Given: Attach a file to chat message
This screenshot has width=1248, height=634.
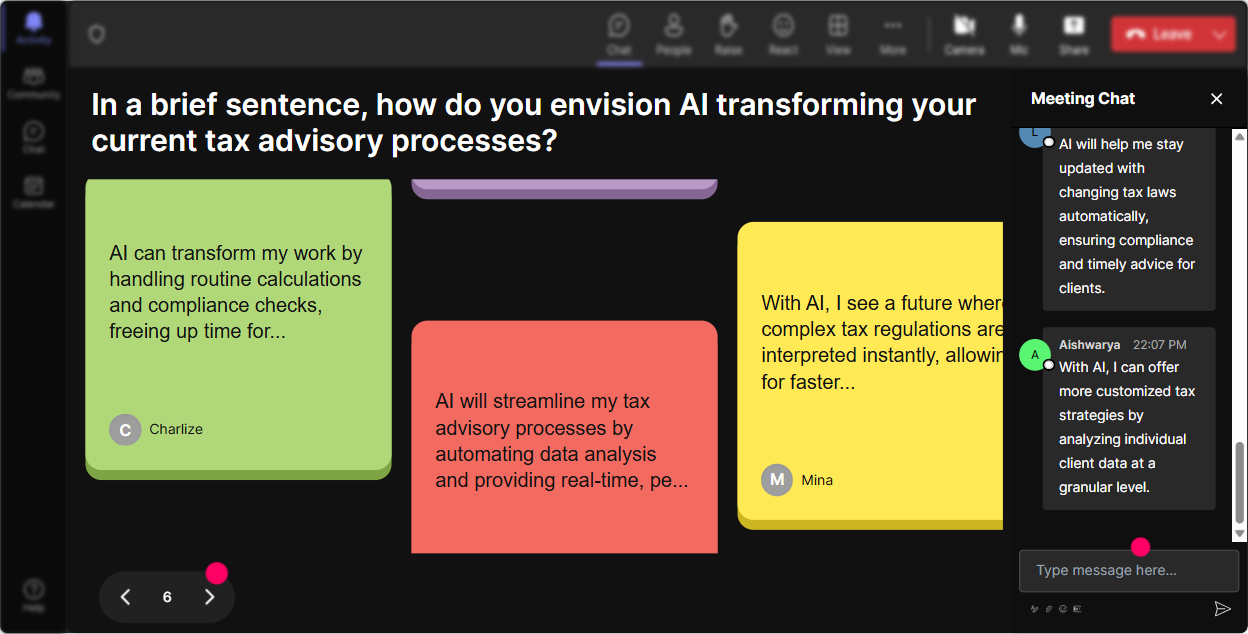Looking at the screenshot, I should click(x=1049, y=608).
